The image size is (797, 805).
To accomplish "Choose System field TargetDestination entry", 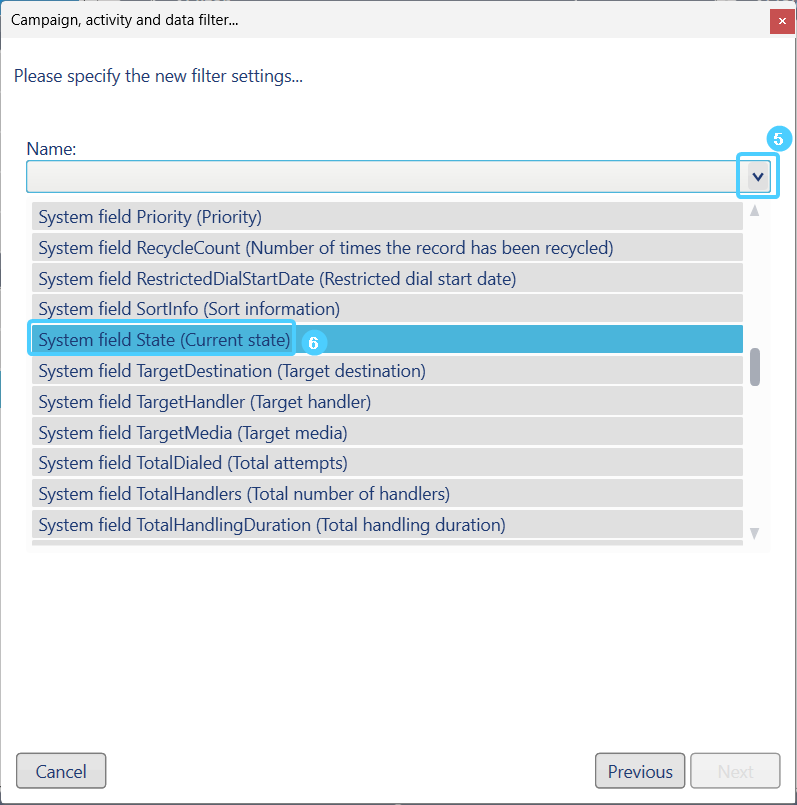I will (232, 371).
